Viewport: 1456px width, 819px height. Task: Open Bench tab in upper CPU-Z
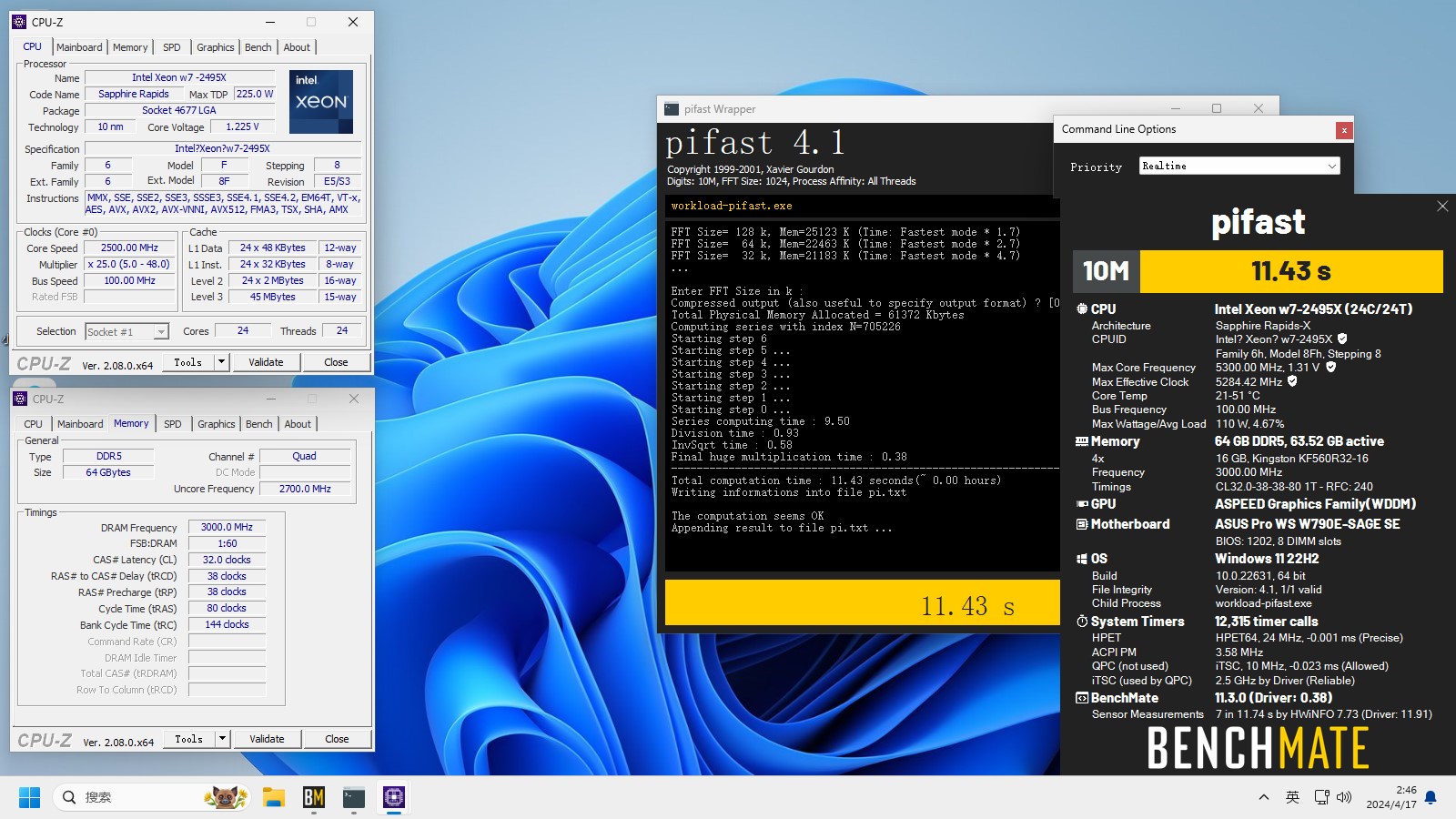pos(258,47)
